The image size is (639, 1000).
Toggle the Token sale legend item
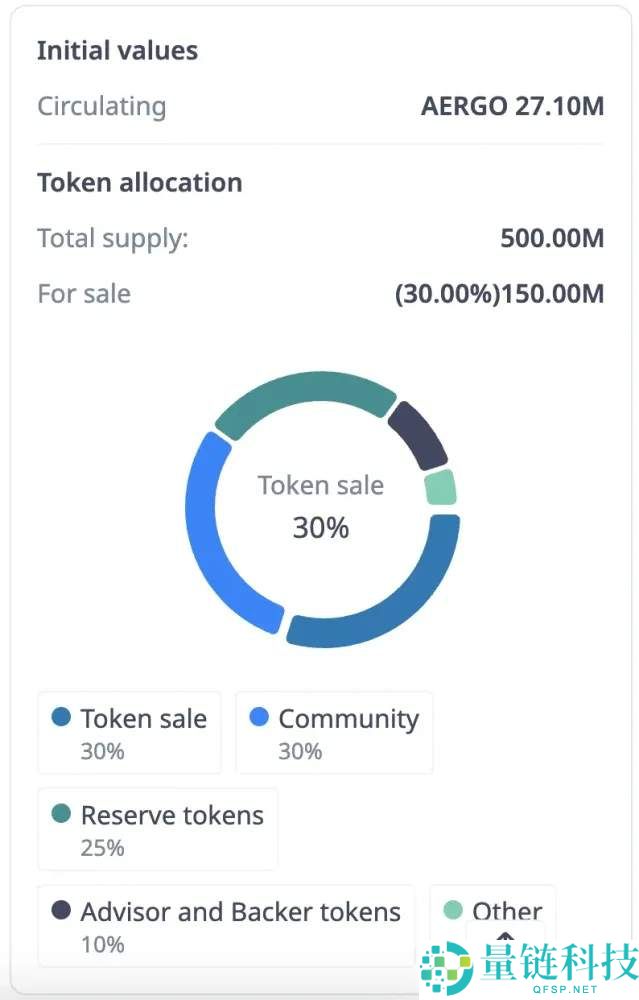[129, 733]
